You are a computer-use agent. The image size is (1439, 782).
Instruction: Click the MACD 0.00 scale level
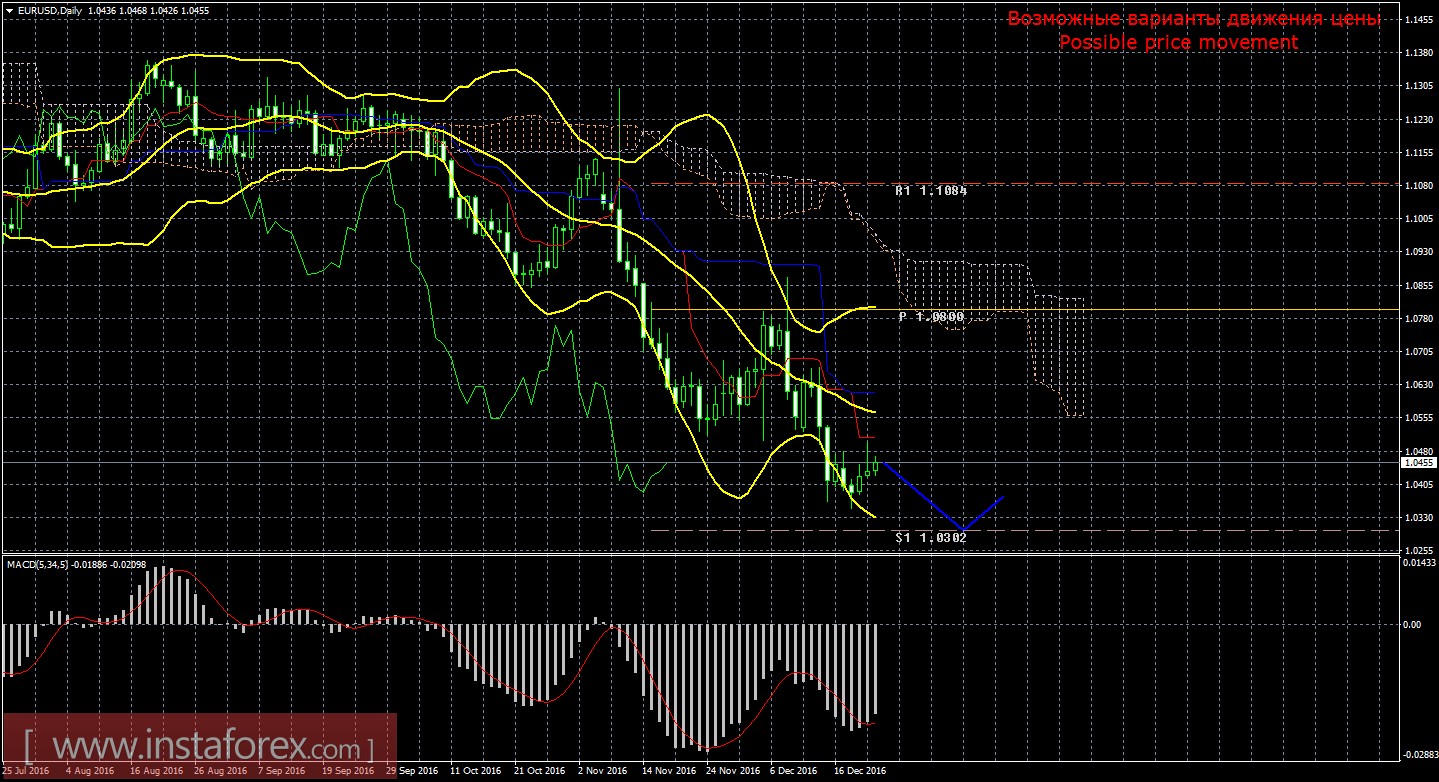click(x=1412, y=625)
